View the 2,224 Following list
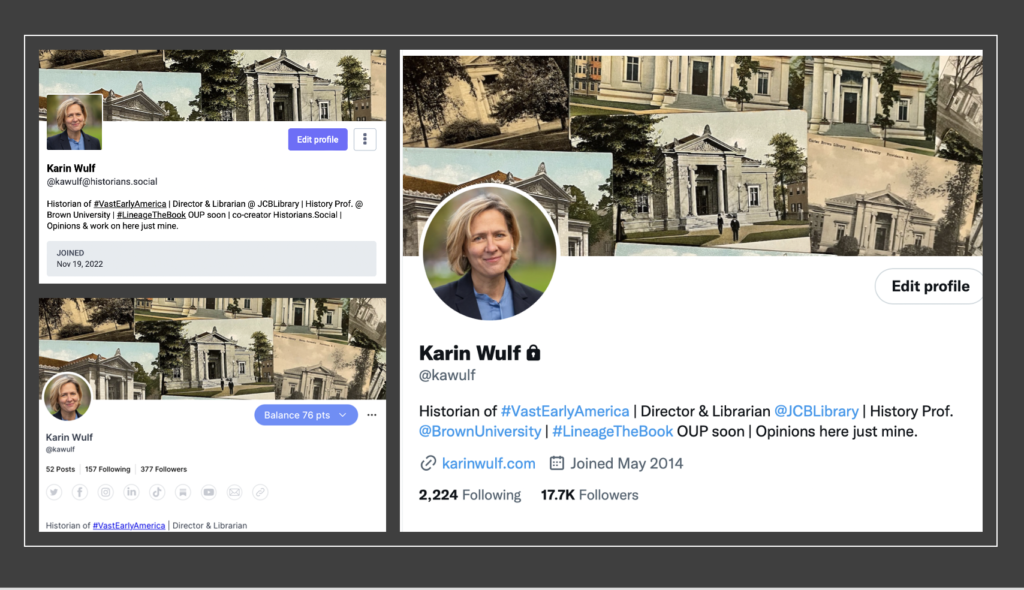Screen dimensions: 1024x590 point(469,495)
